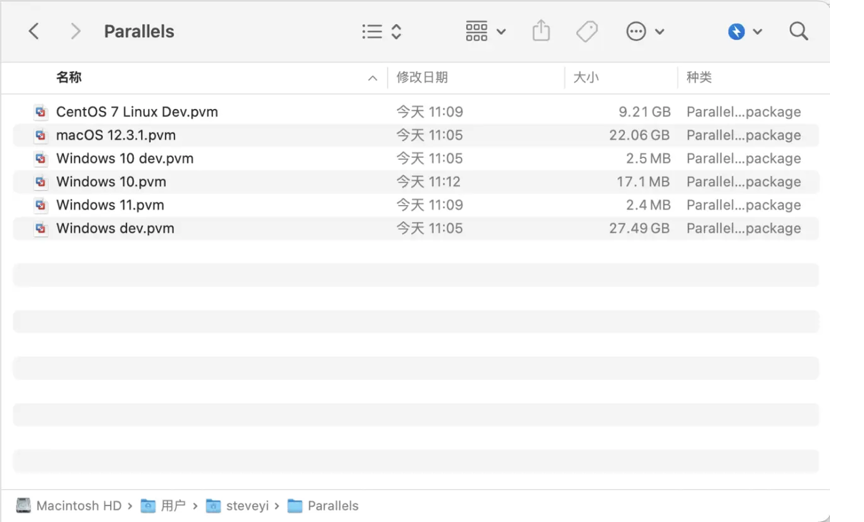Open the group-by grid dropdown
The image size is (864, 522).
(485, 31)
